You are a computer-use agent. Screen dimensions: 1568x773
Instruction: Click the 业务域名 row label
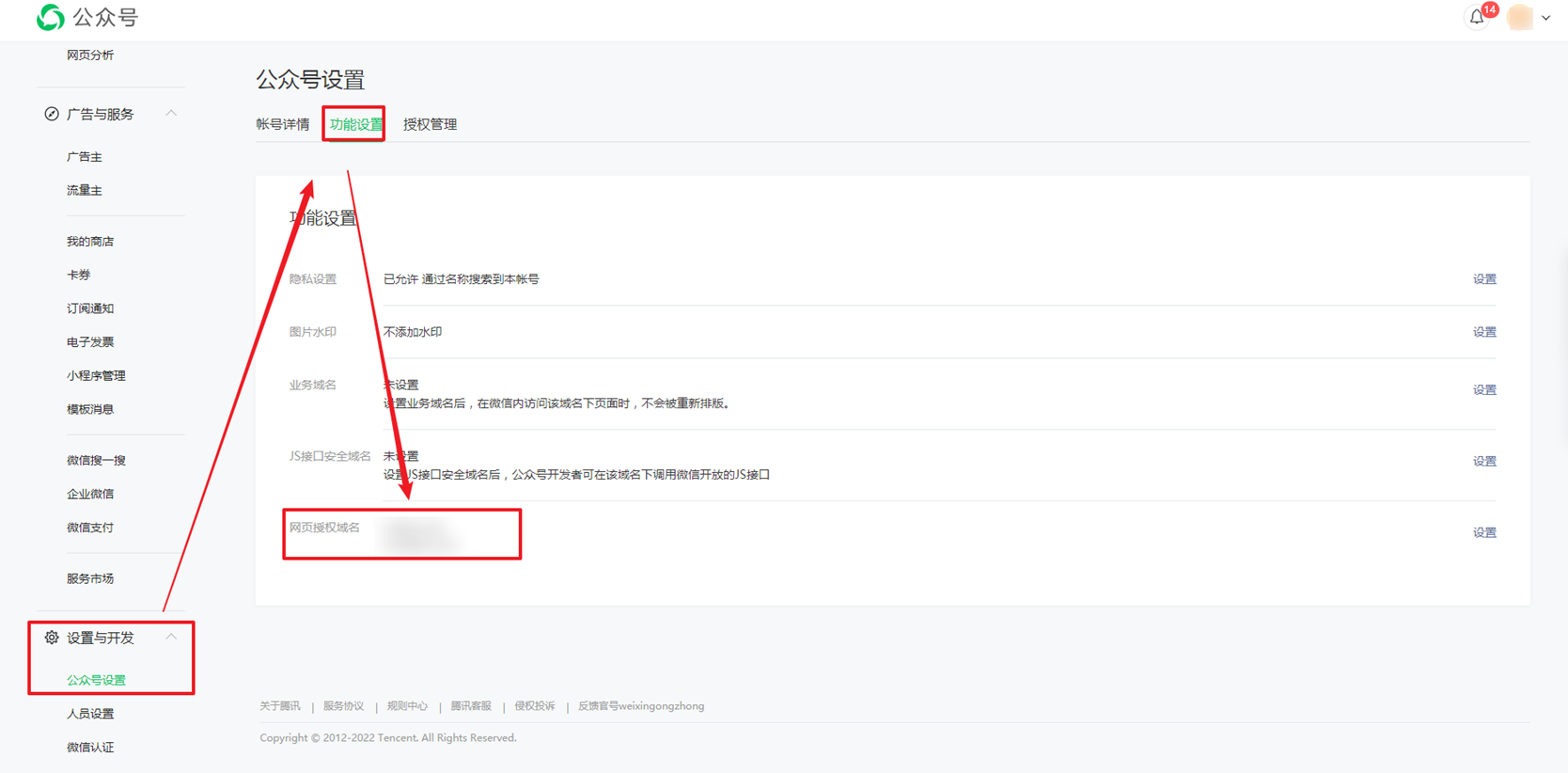click(x=313, y=385)
